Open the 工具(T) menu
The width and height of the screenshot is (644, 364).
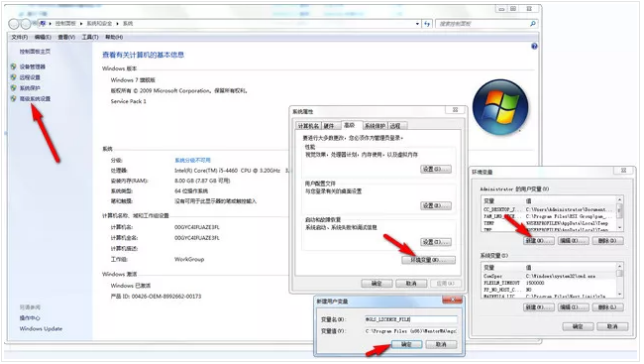tap(90, 37)
